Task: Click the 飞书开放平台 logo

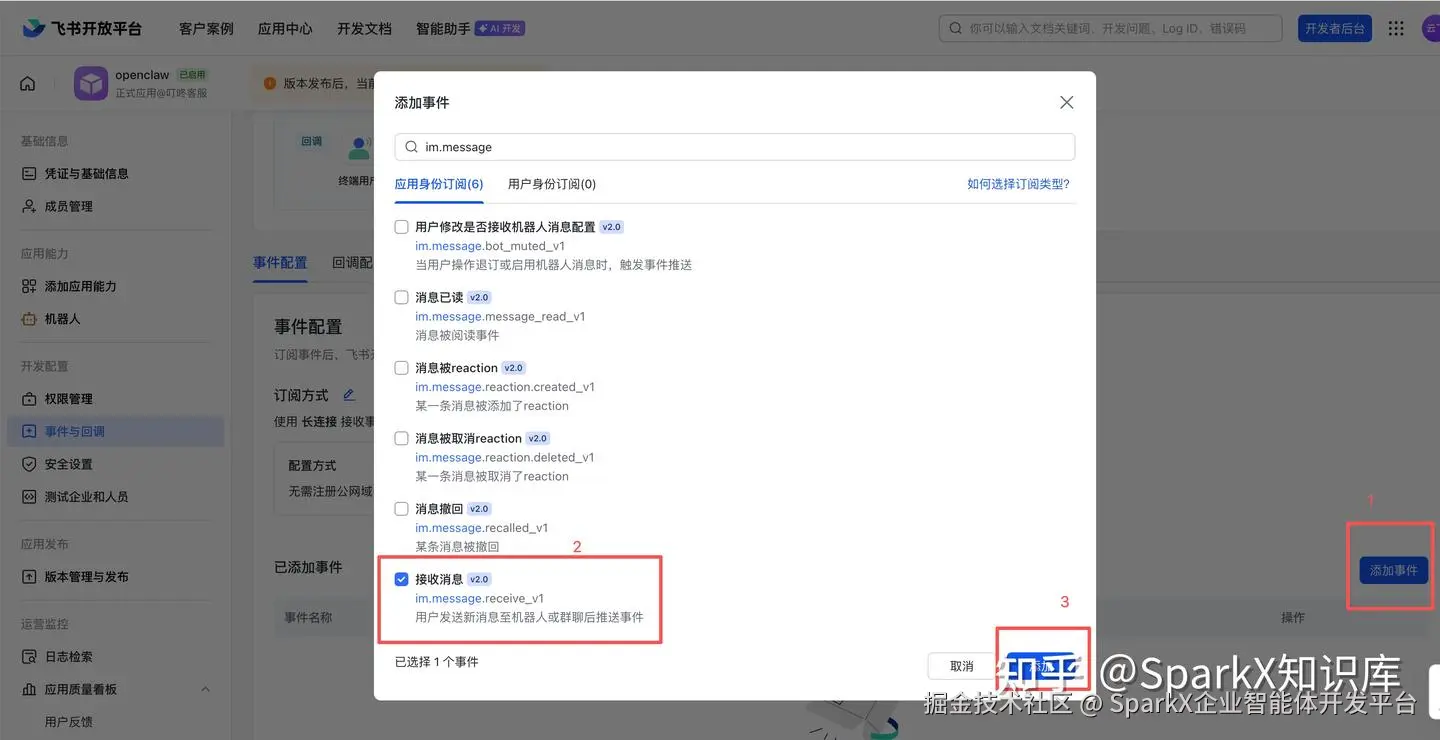Action: (82, 28)
